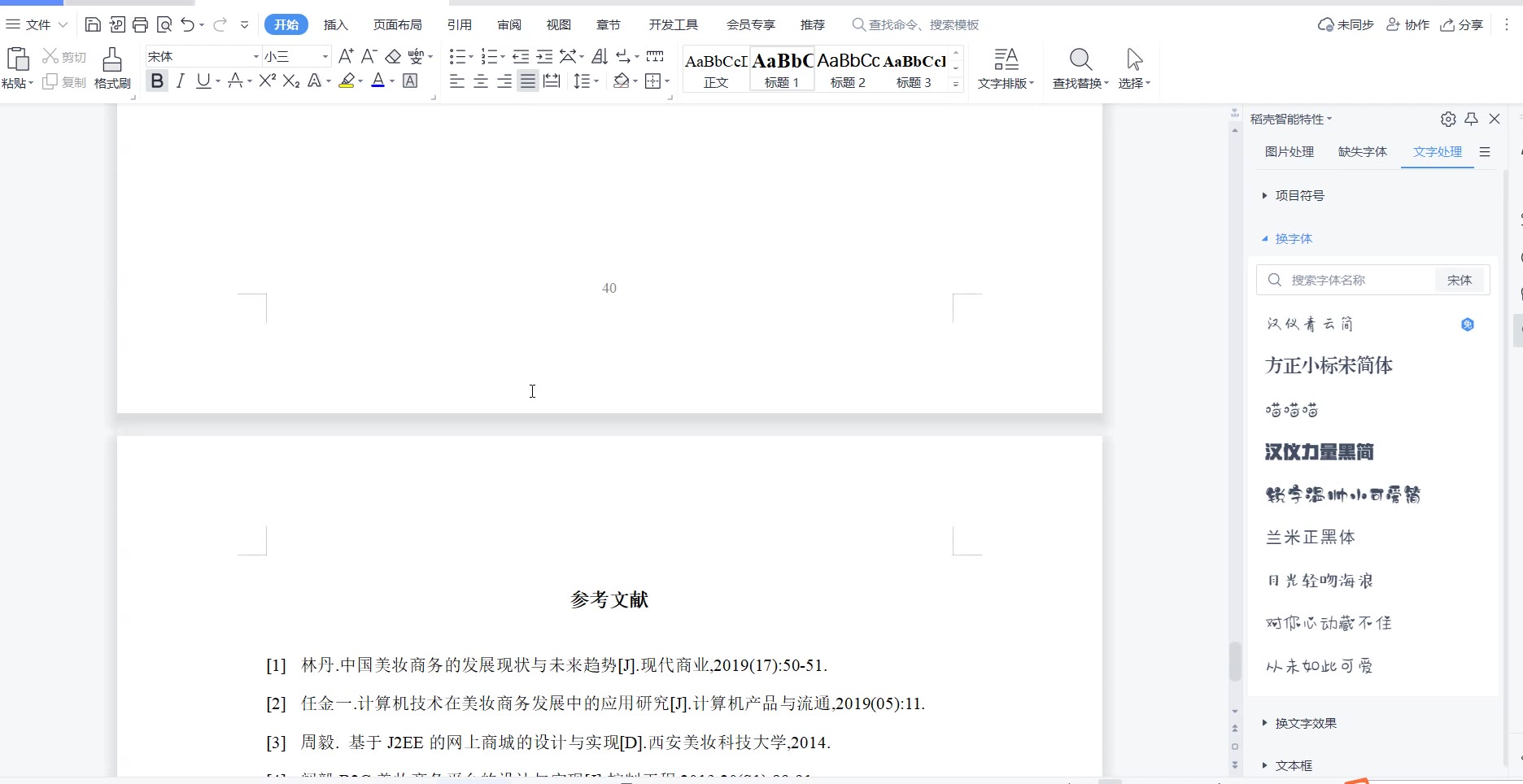The width and height of the screenshot is (1523, 784).
Task: Apply the 标题 2 style
Action: 848,69
